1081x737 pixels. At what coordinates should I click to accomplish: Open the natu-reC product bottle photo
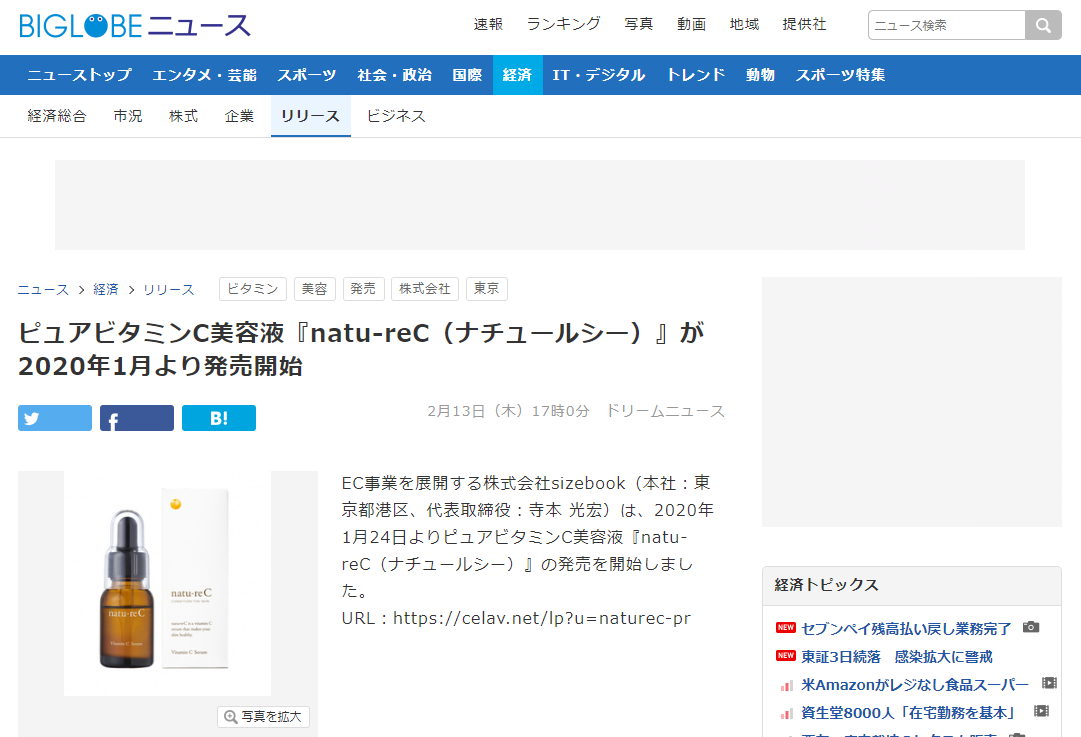167,583
